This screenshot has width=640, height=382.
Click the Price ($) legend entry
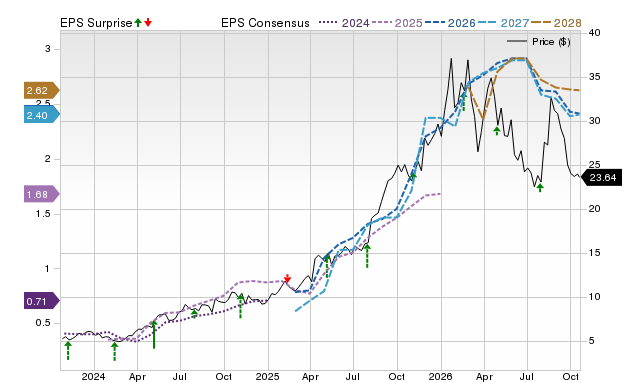pos(539,42)
